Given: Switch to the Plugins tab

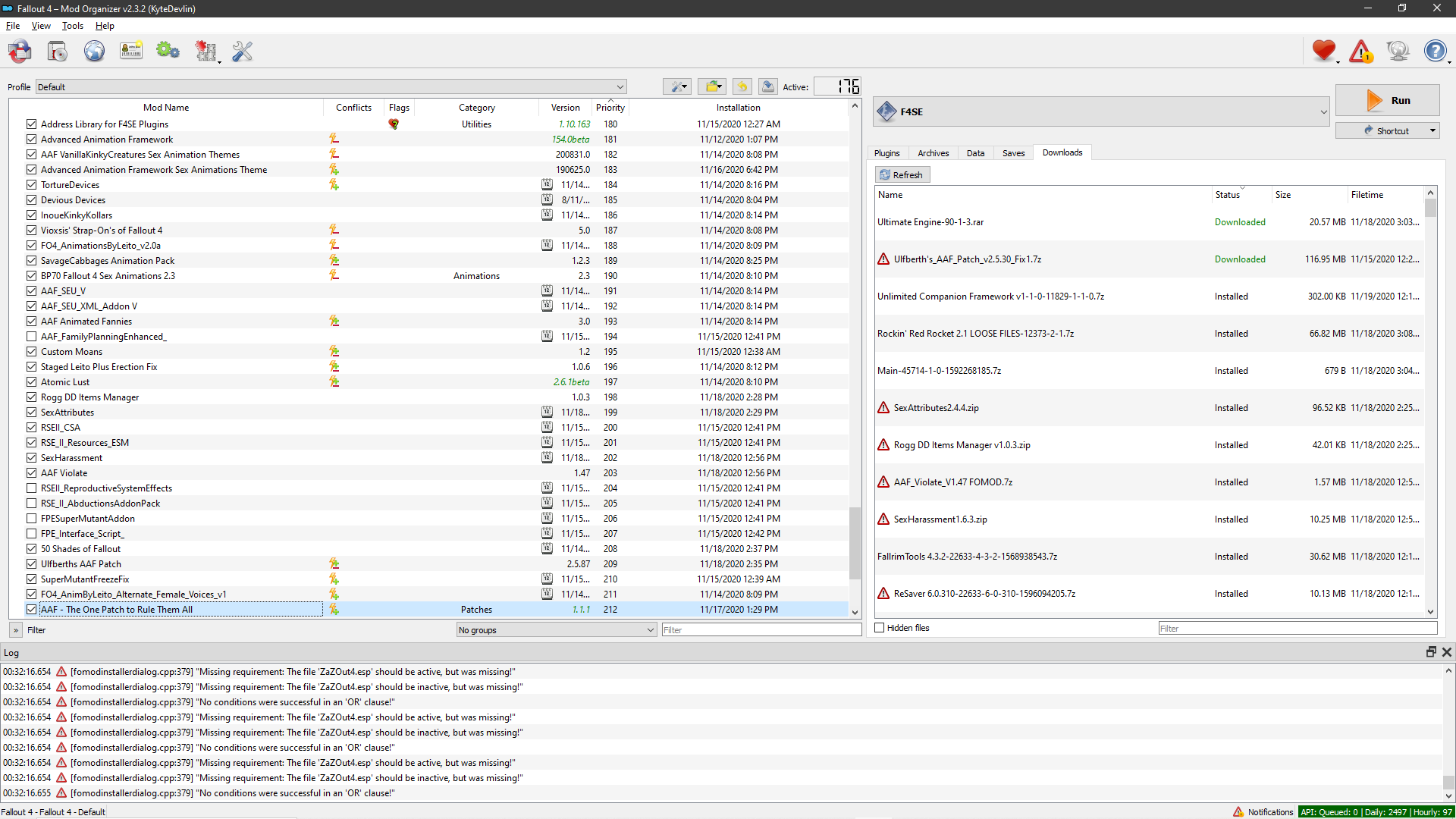Looking at the screenshot, I should 886,153.
